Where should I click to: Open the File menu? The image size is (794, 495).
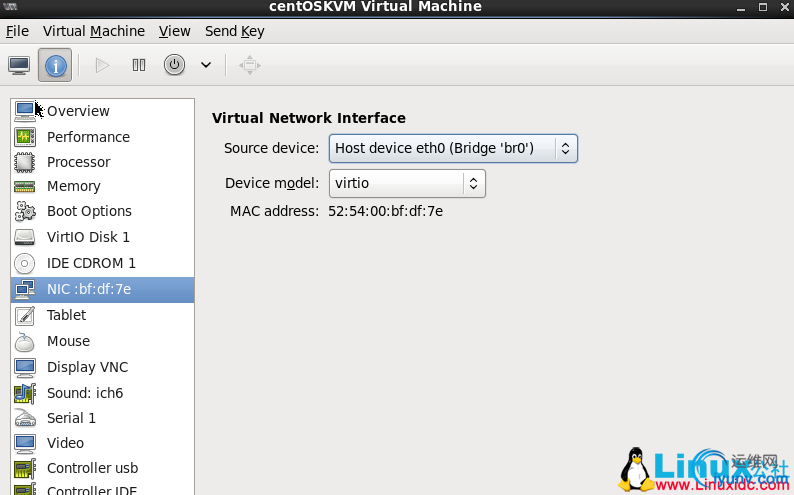coord(17,31)
